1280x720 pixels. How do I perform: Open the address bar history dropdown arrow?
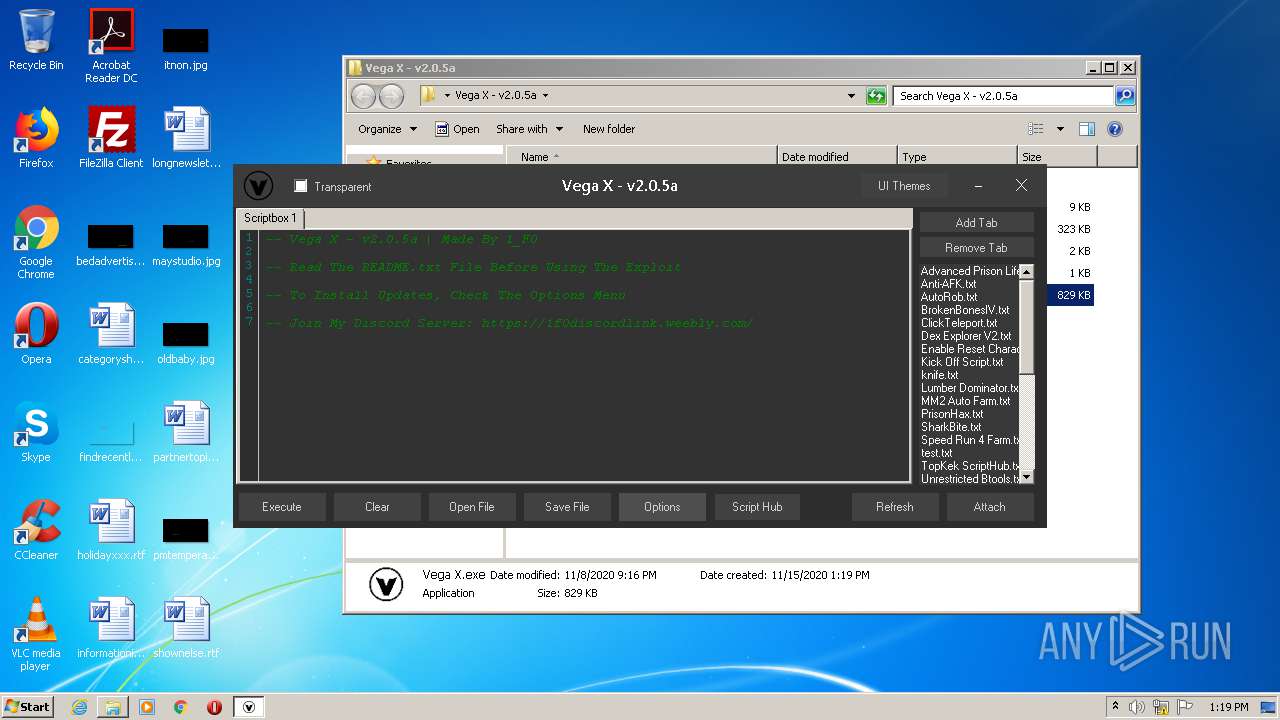coord(851,96)
